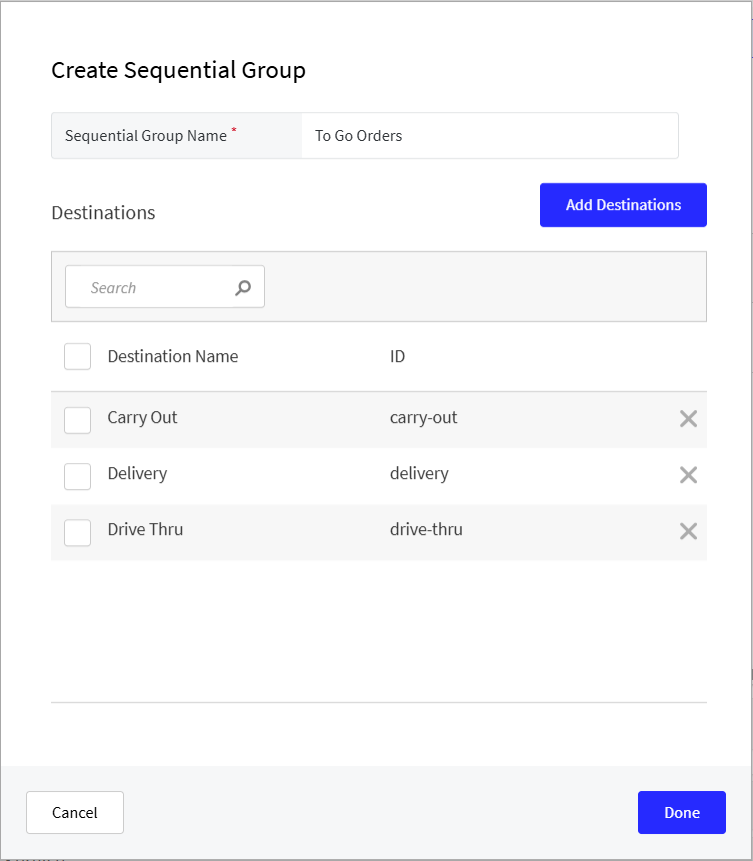Remove Delivery using its X icon
This screenshot has height=861, width=753.
(688, 474)
